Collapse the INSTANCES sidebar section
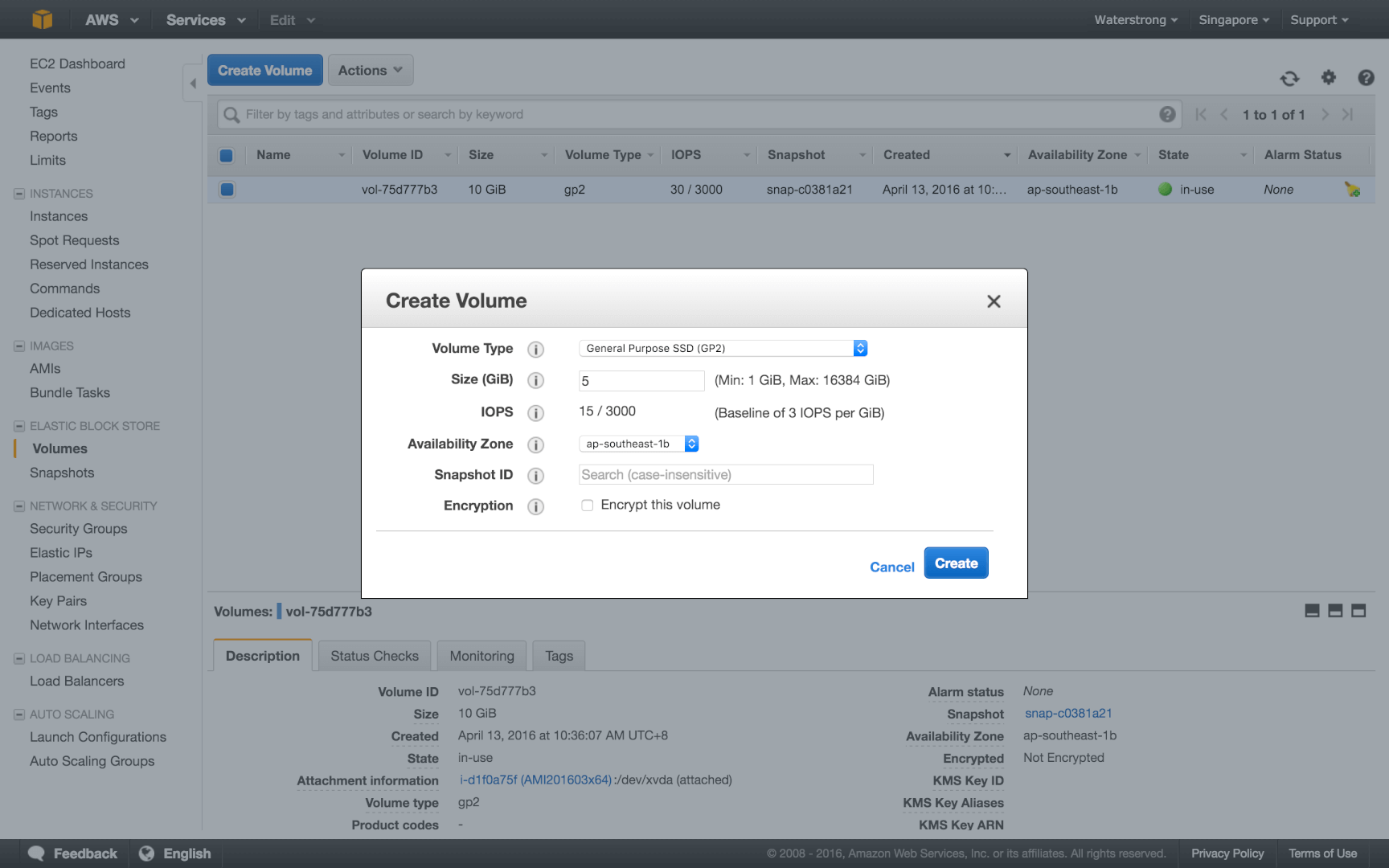1389x868 pixels. click(18, 194)
